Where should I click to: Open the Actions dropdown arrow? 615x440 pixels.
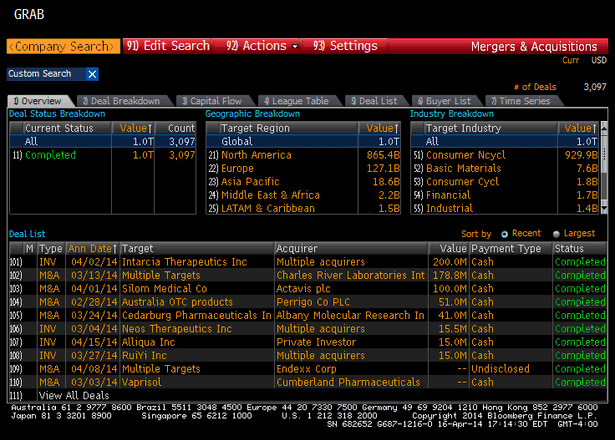pyautogui.click(x=295, y=46)
